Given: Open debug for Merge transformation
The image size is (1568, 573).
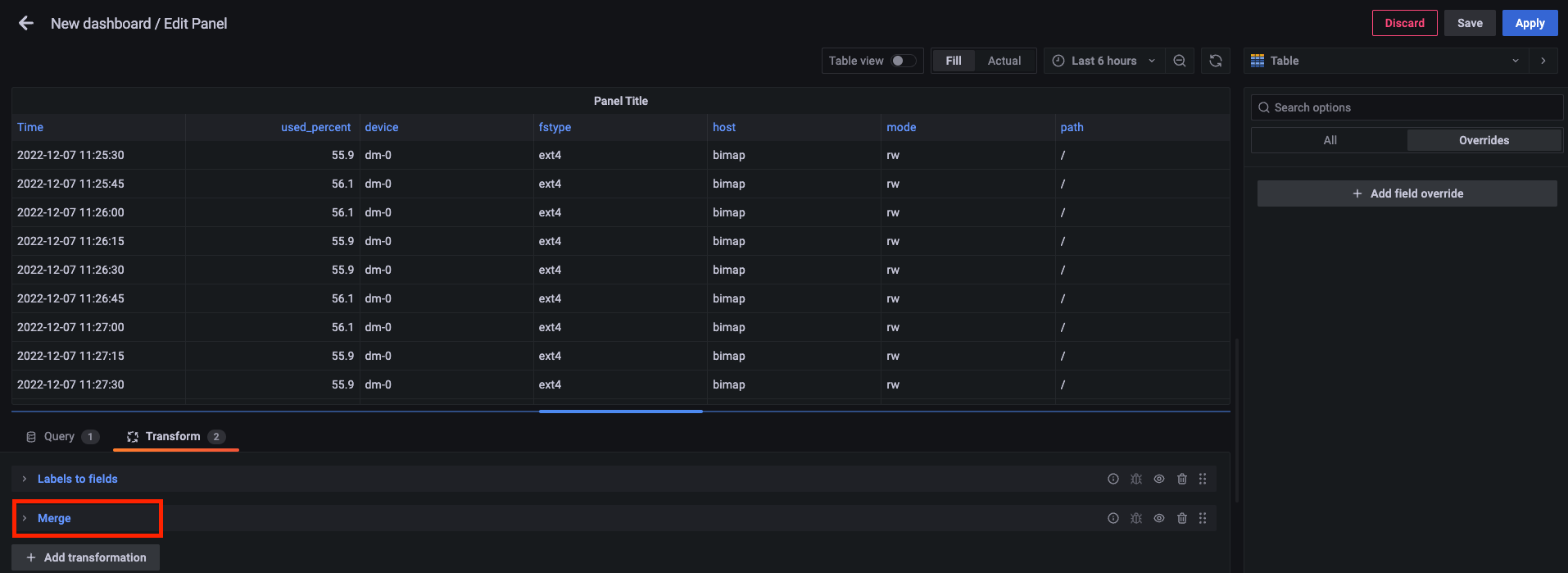Looking at the screenshot, I should coord(1136,518).
